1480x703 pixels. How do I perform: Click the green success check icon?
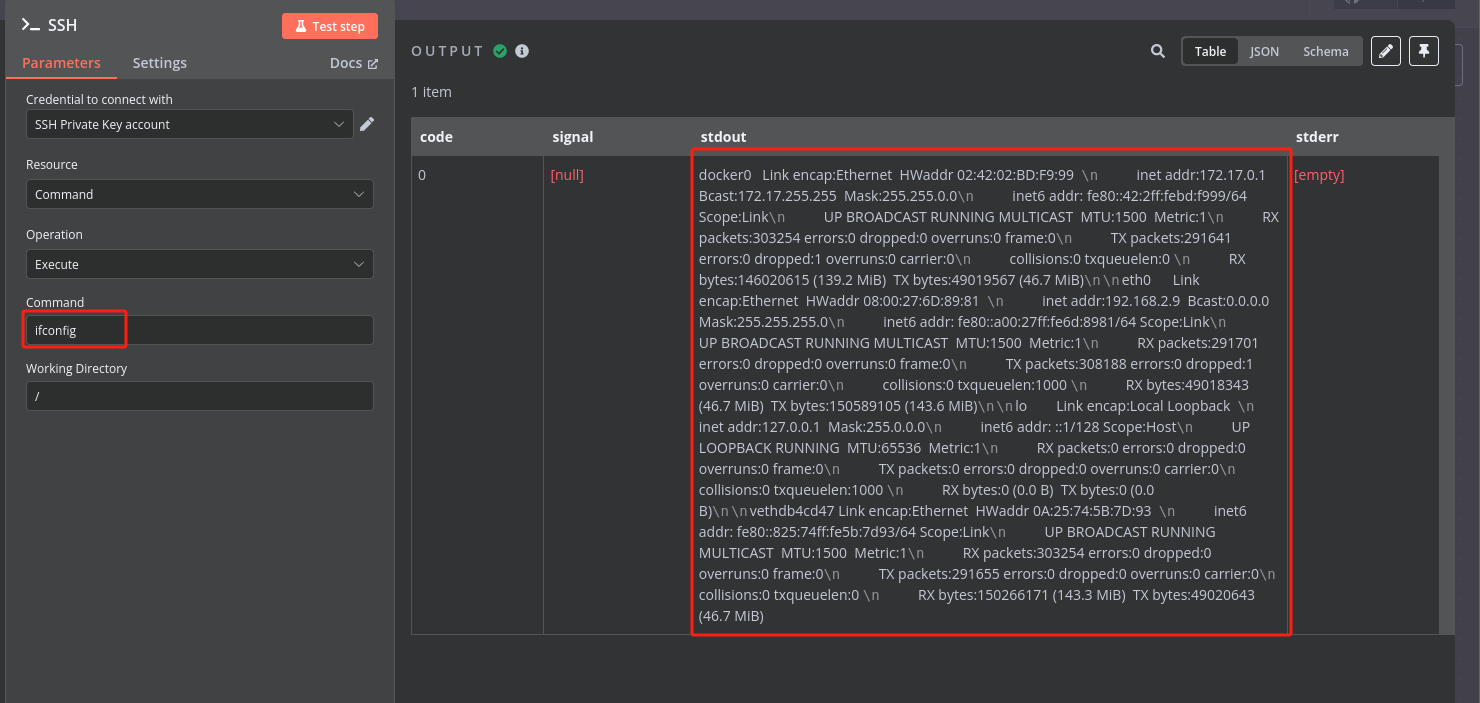click(500, 51)
